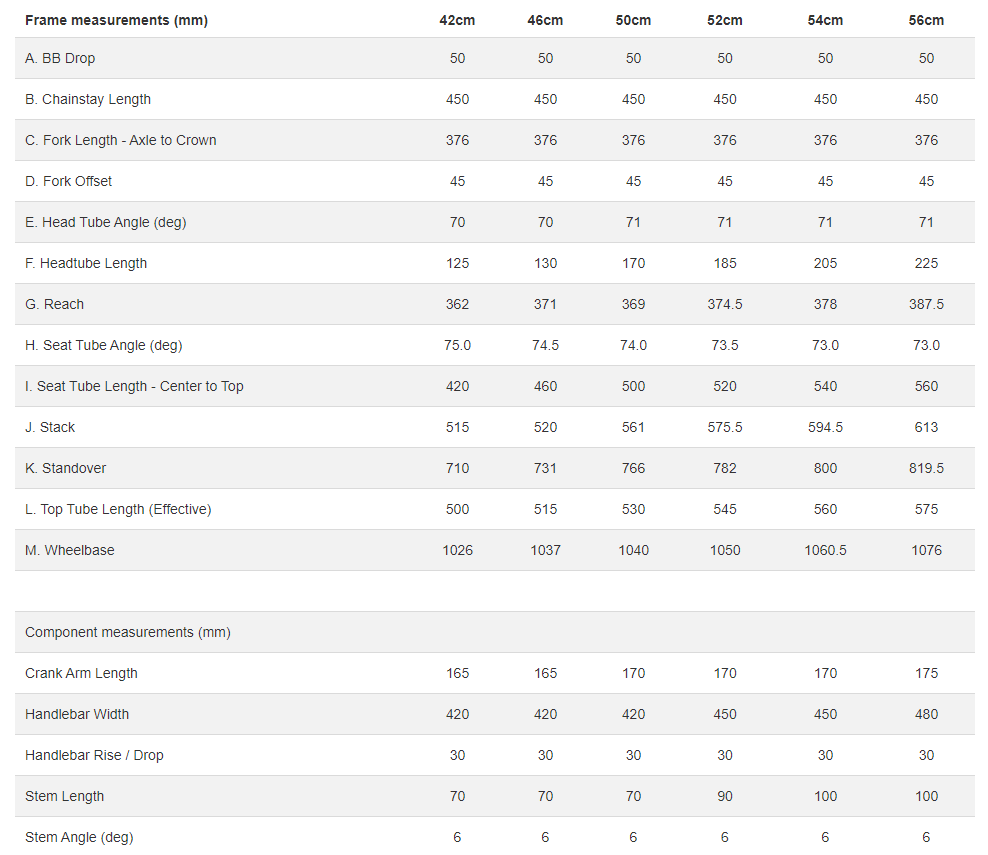This screenshot has width=988, height=855.
Task: Click the Stem Length value 90 for 52cm
Action: click(725, 796)
